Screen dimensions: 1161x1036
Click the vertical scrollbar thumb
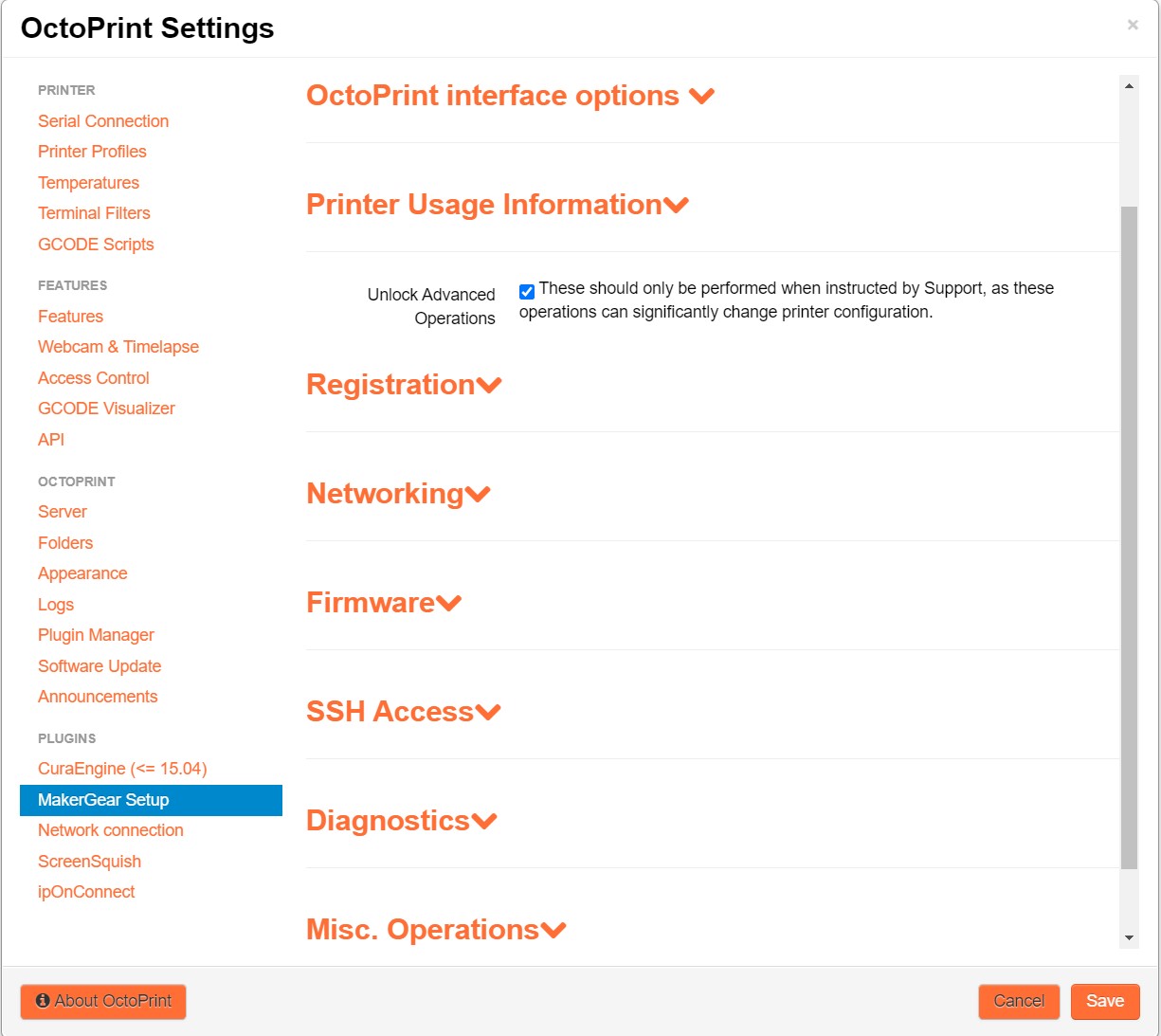coord(1129,537)
